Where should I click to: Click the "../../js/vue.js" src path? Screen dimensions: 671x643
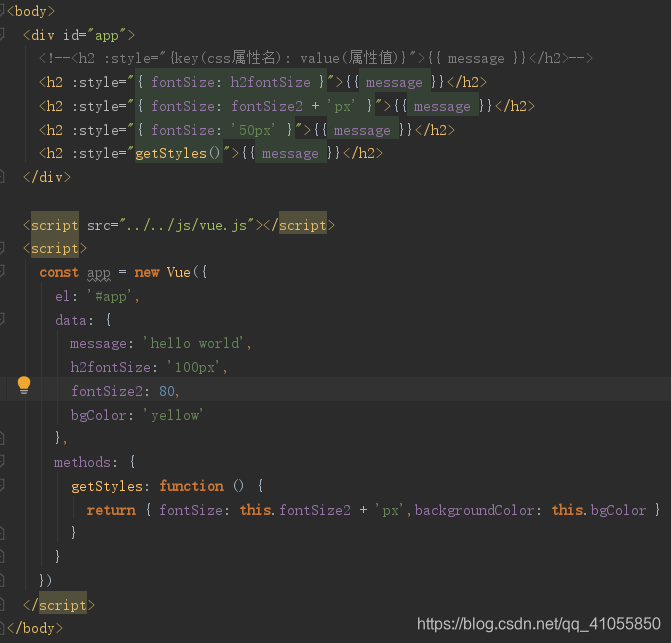coord(186,225)
